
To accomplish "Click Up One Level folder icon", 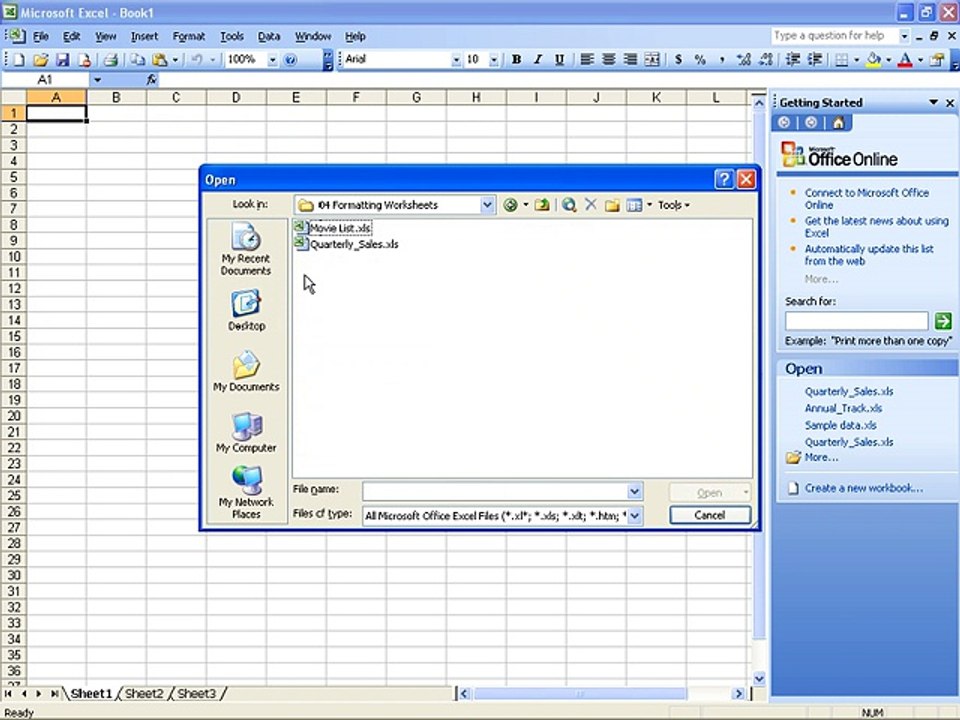I will (541, 205).
